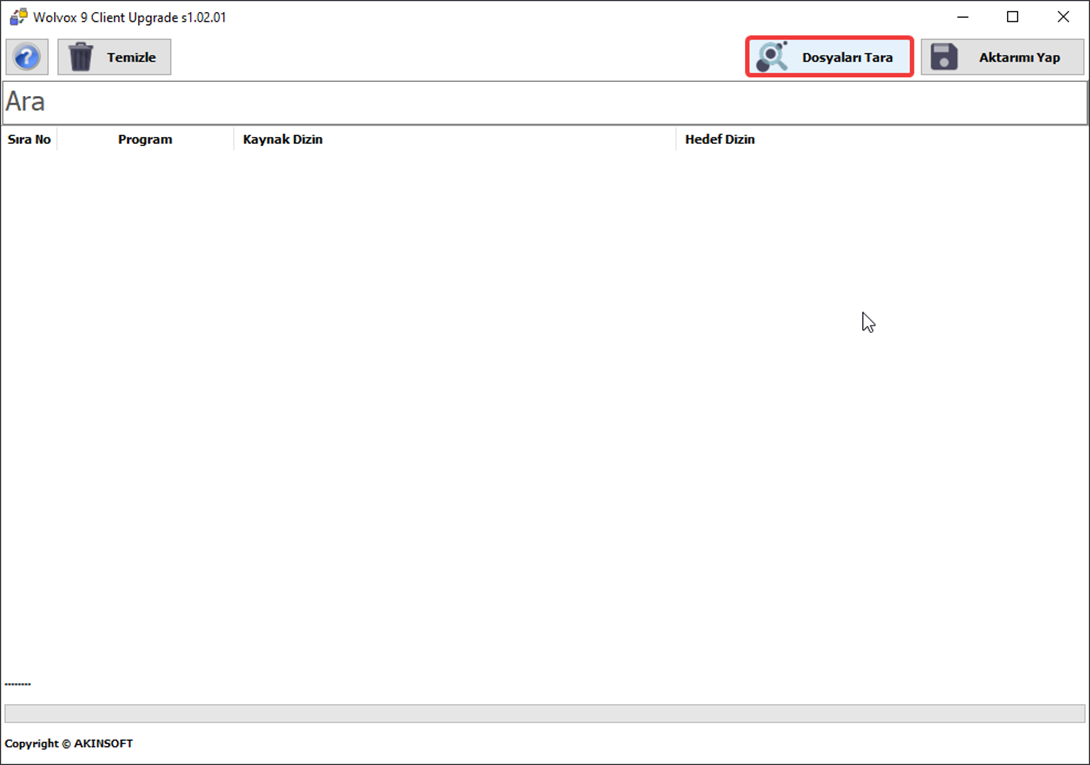This screenshot has height=765, width=1090.
Task: Sort by the Sıra No column header
Action: 29,139
